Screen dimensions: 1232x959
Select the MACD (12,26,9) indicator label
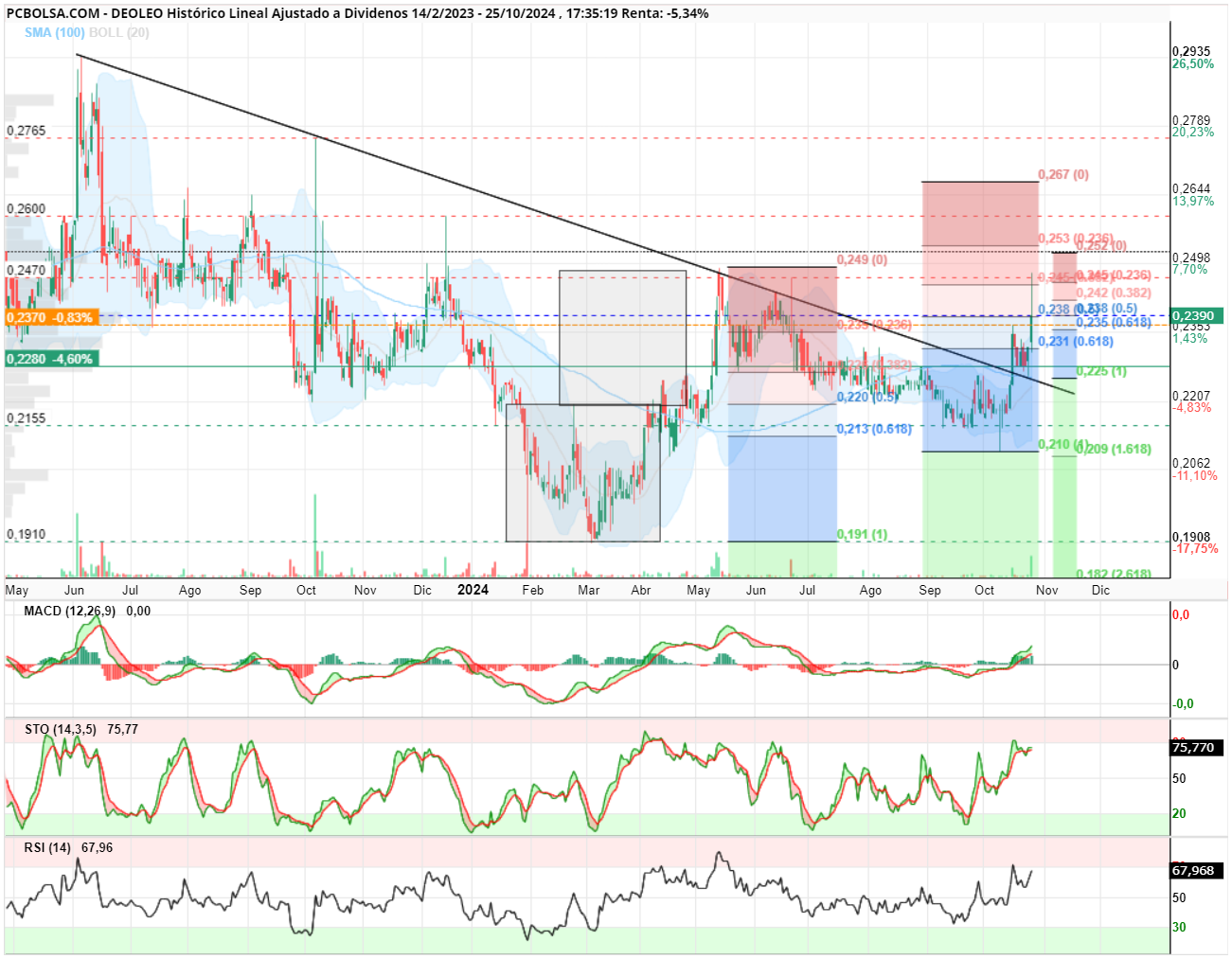click(69, 611)
